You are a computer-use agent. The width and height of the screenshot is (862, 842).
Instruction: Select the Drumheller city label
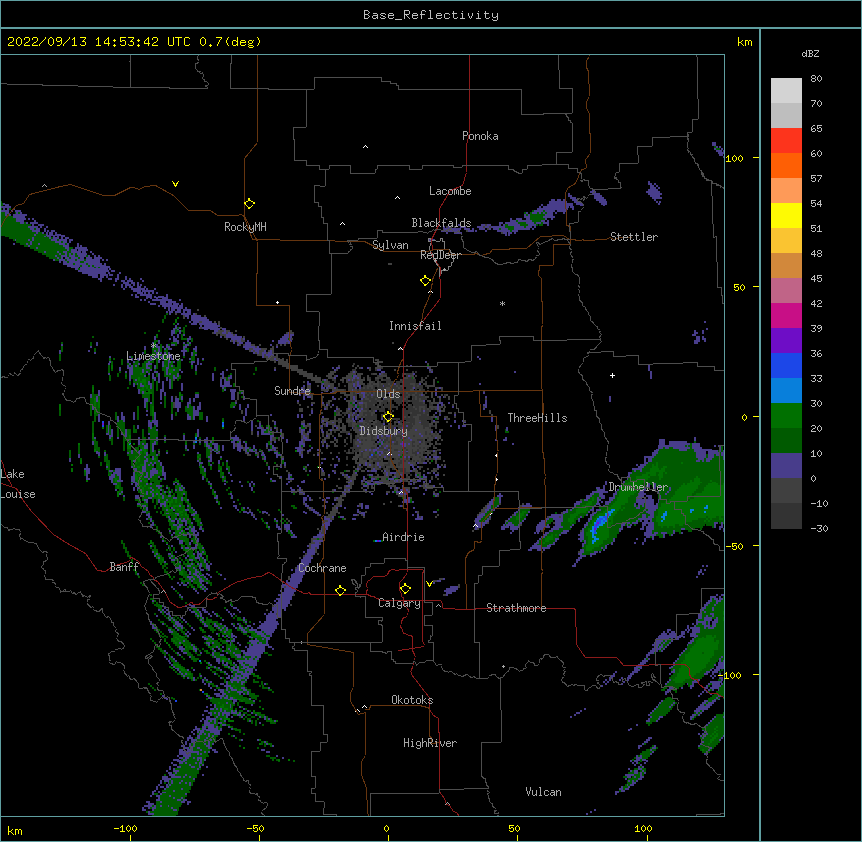point(638,487)
